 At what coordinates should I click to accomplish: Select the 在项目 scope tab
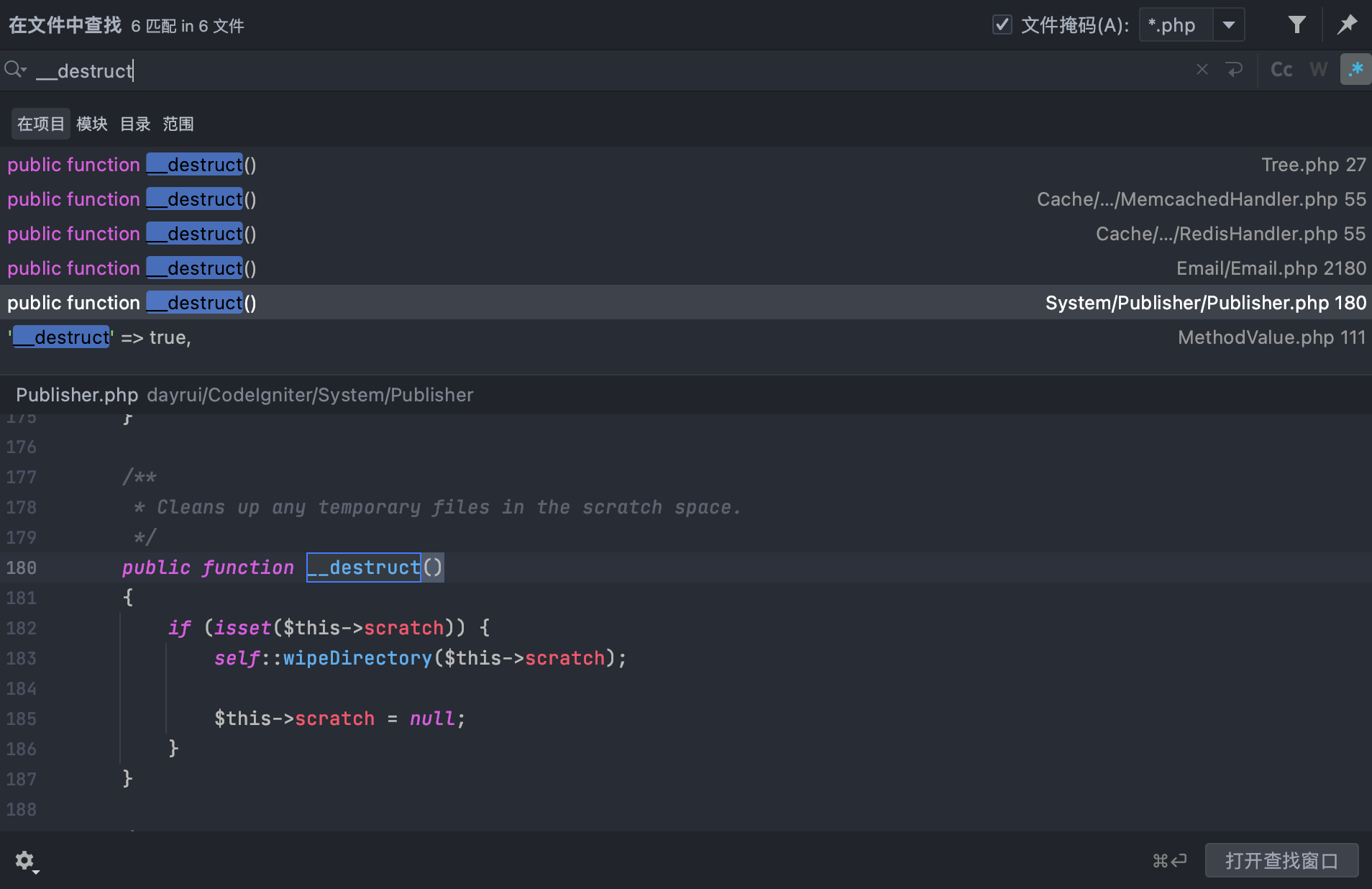41,124
